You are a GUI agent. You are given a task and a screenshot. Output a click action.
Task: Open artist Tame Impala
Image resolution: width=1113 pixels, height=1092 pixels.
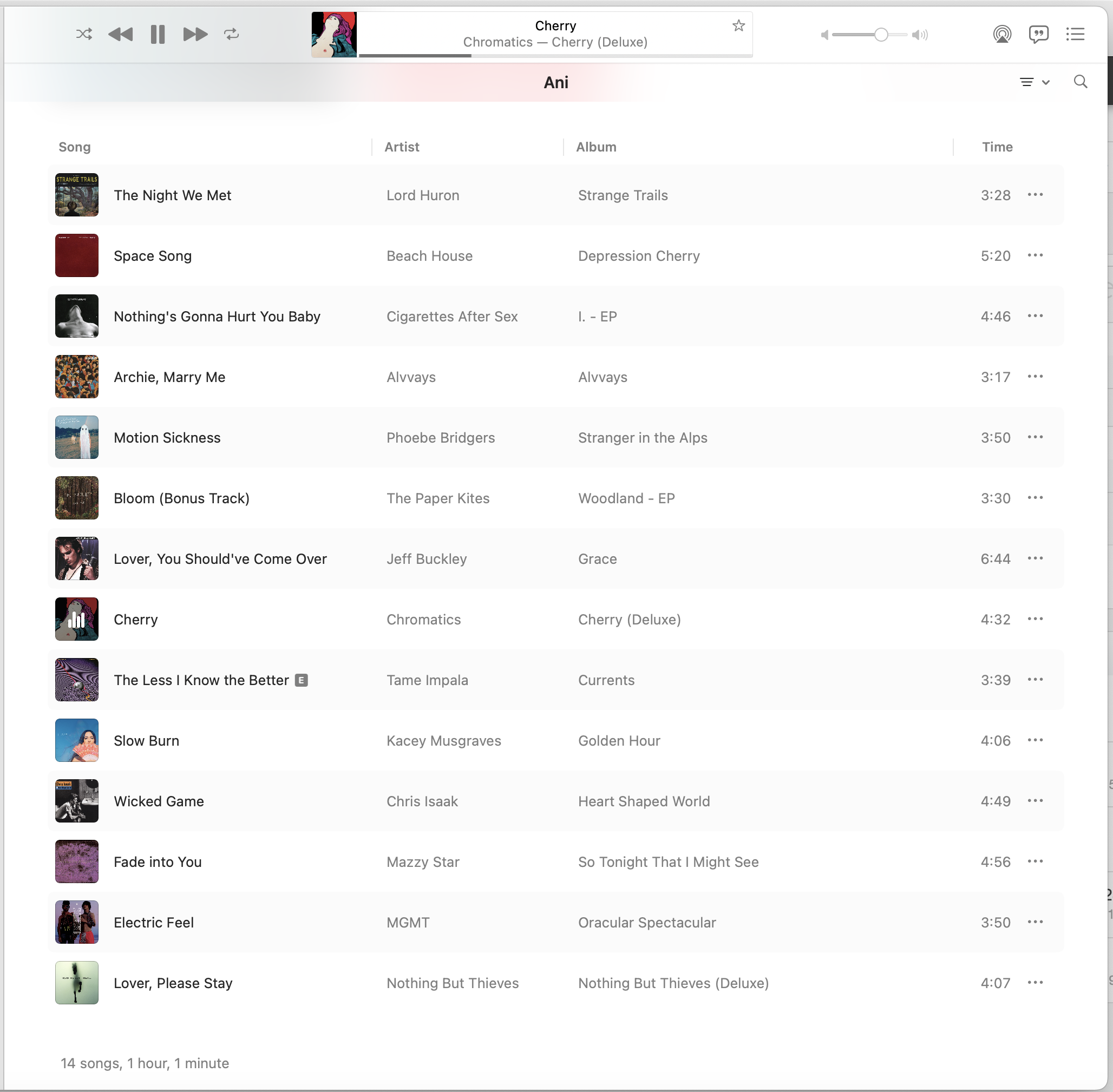pyautogui.click(x=428, y=680)
